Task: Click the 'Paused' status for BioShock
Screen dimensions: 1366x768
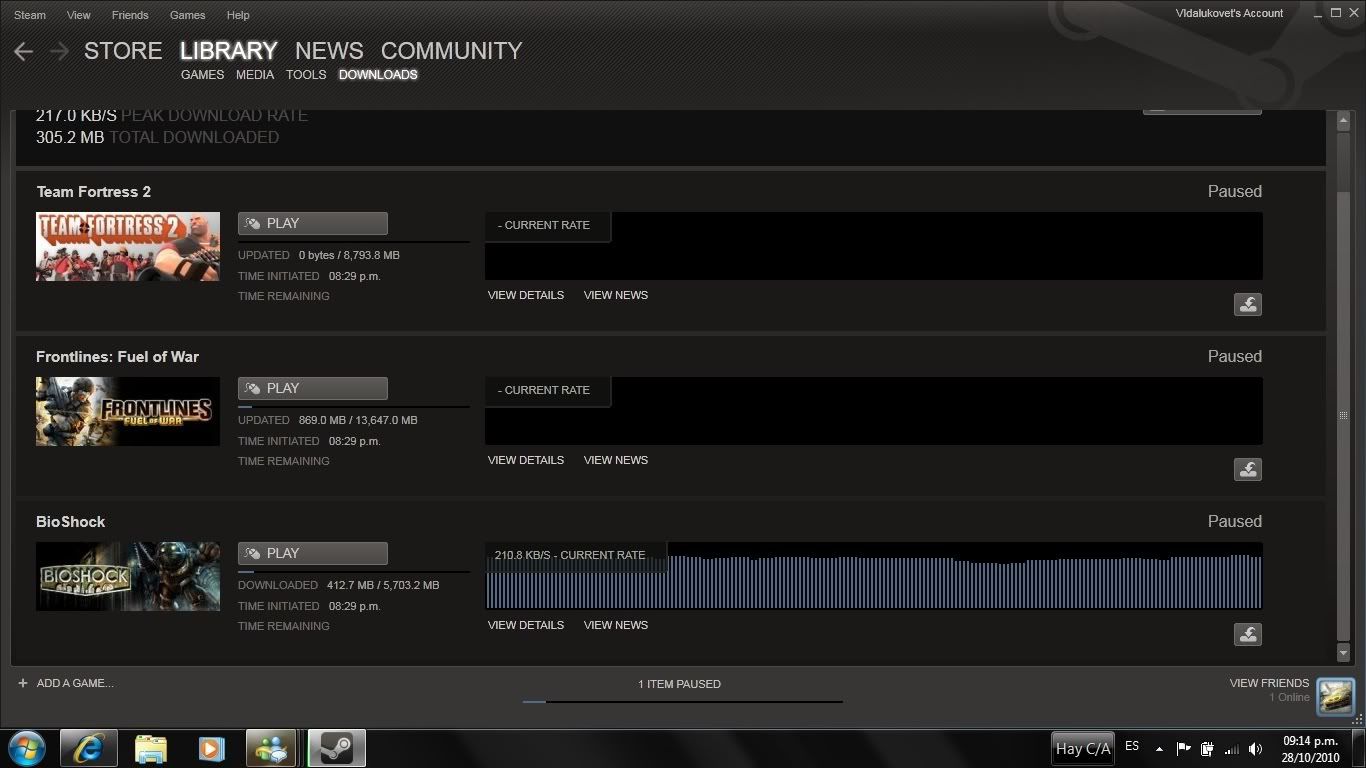Action: [x=1235, y=521]
